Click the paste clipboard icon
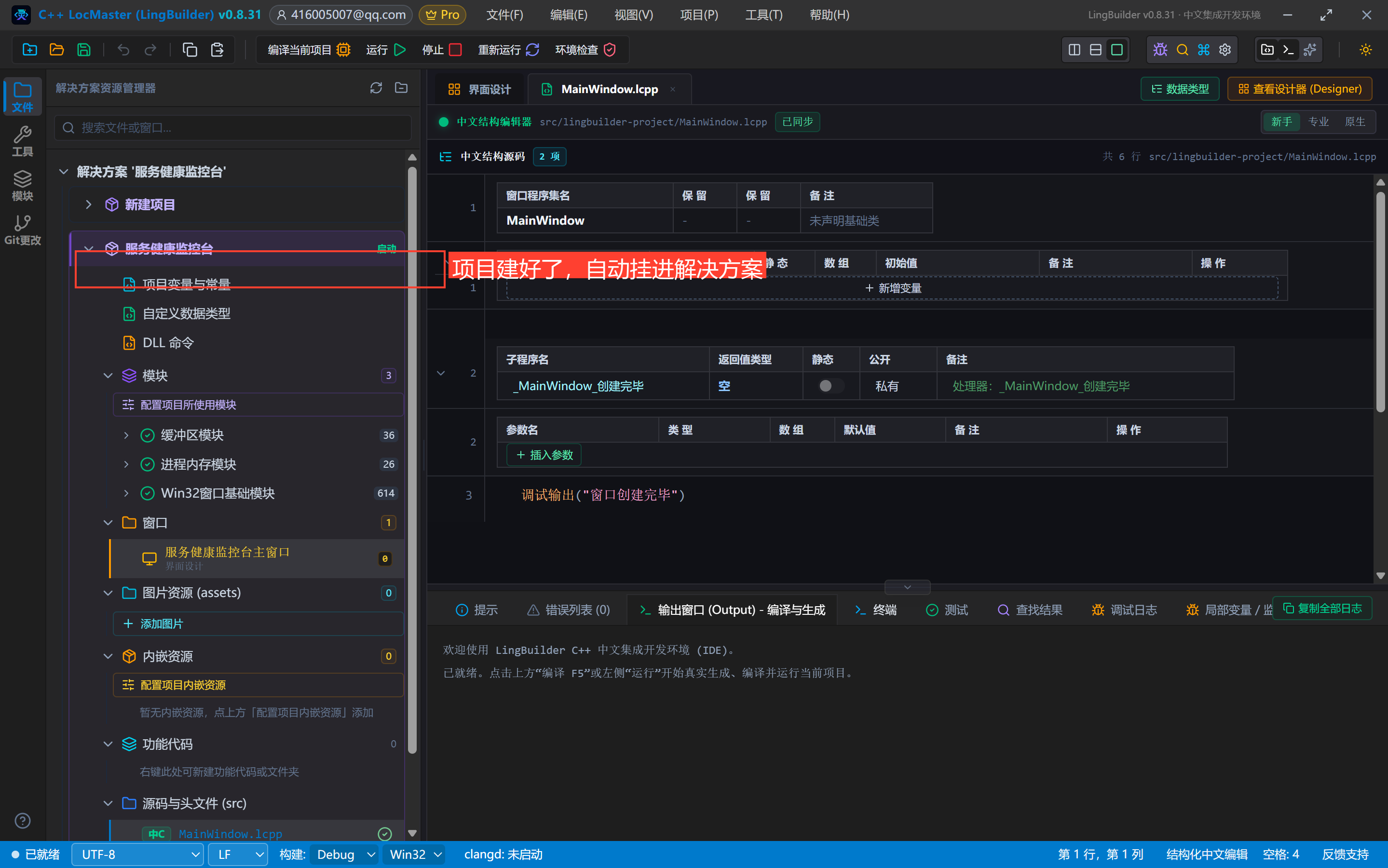1388x868 pixels. coord(217,50)
